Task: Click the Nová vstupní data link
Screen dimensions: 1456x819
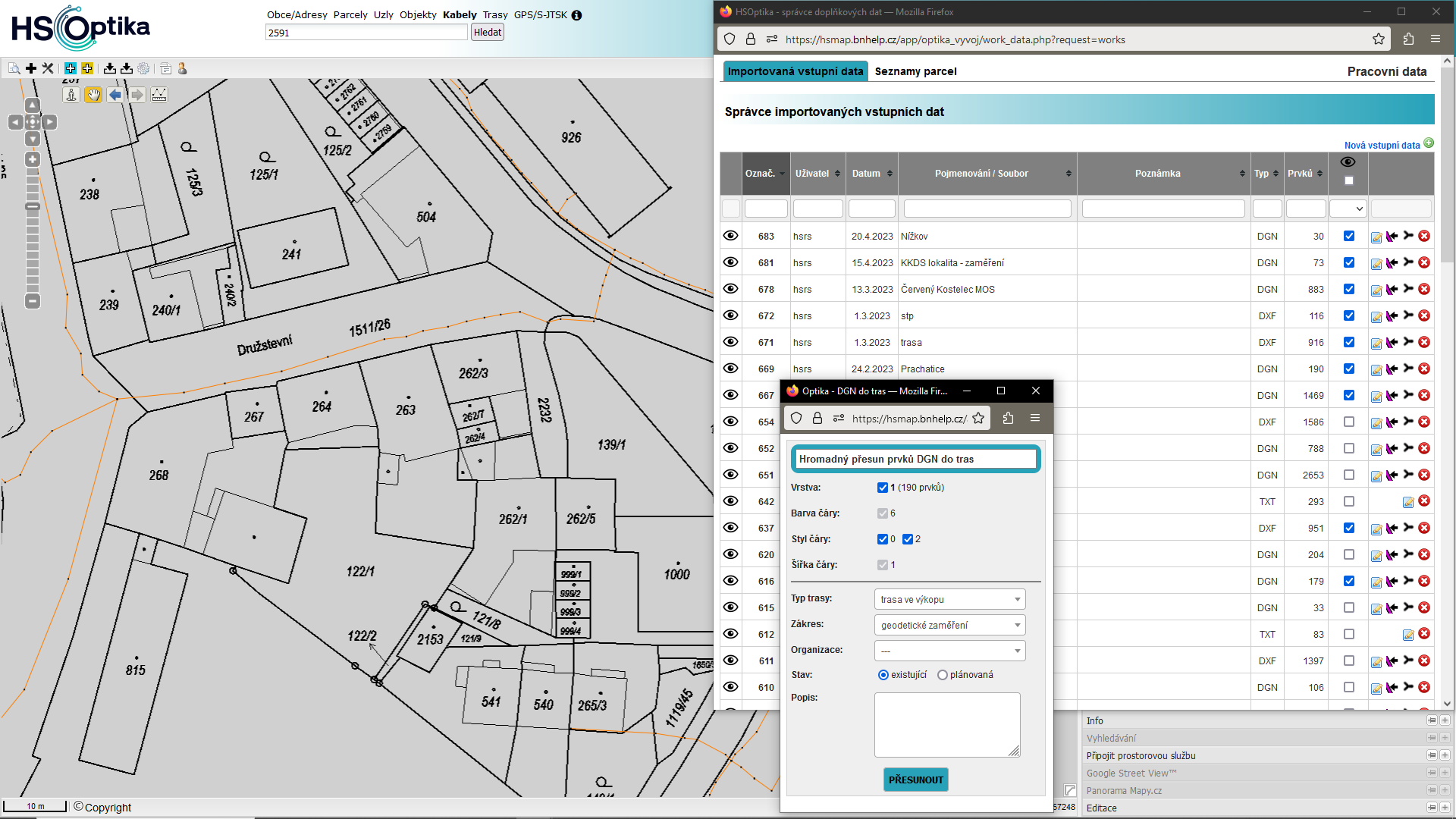Action: 1382,145
